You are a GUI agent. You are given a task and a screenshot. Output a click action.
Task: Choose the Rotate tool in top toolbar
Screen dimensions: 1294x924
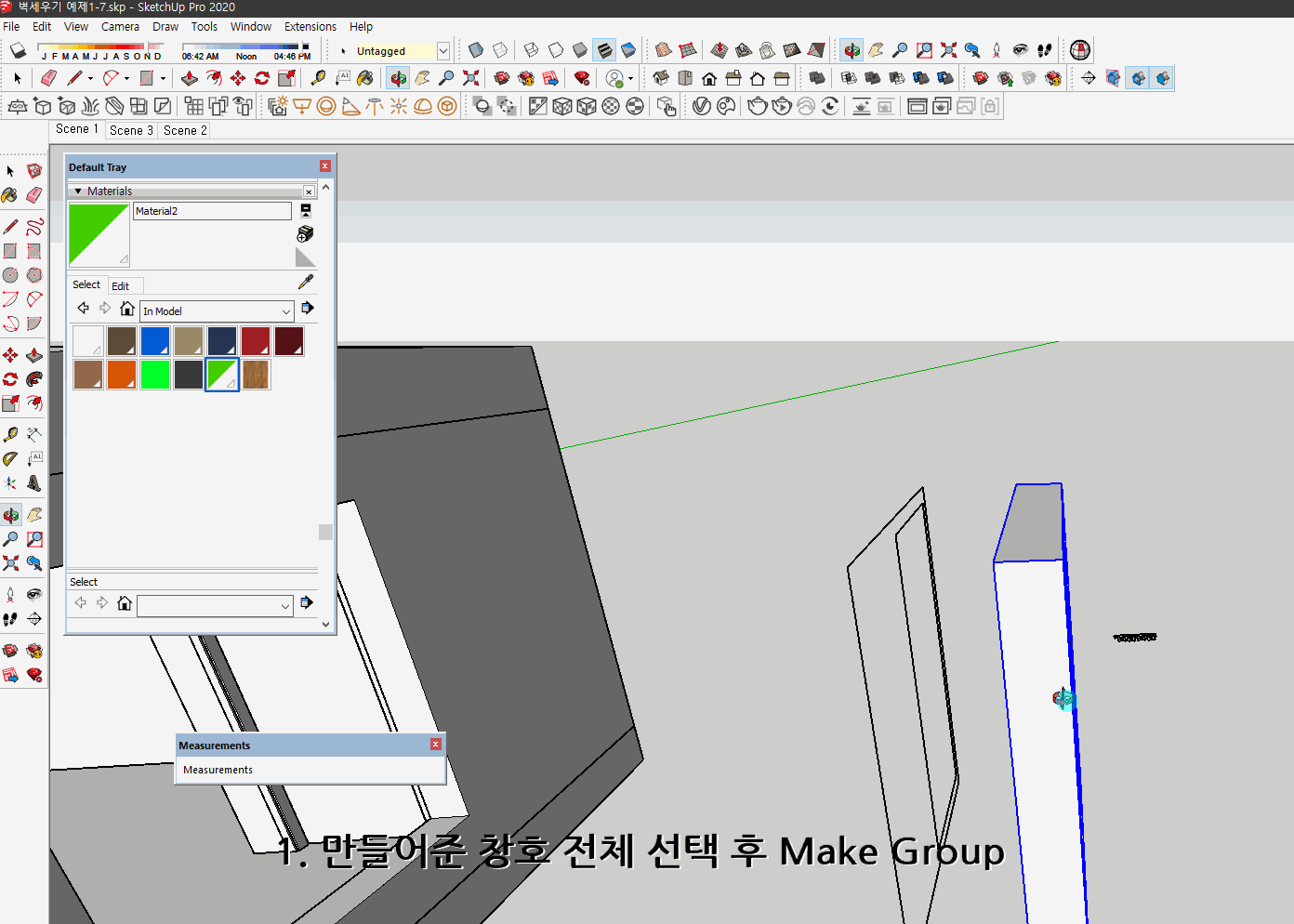point(262,78)
